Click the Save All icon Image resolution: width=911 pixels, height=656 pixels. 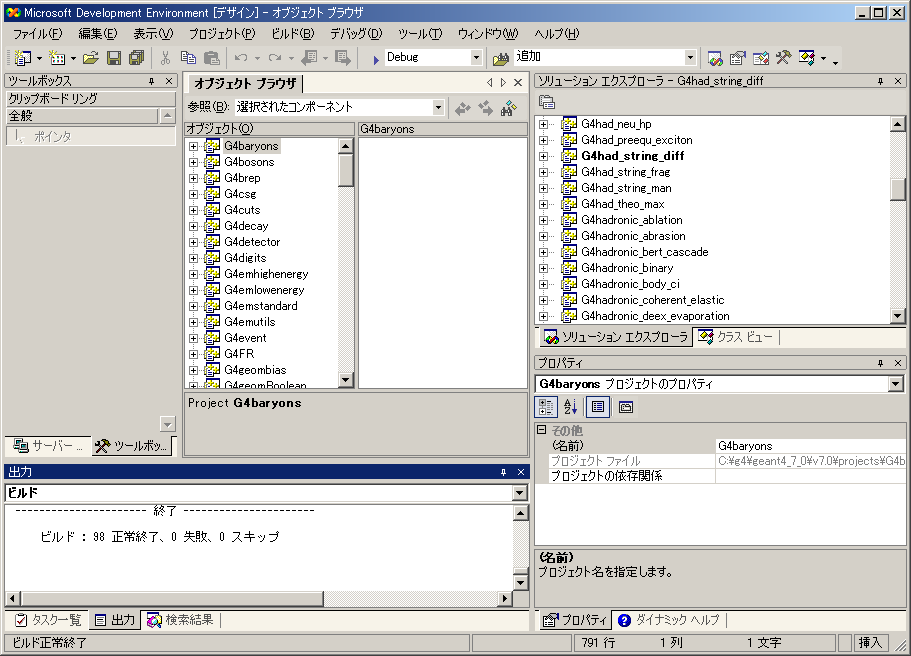pos(137,58)
